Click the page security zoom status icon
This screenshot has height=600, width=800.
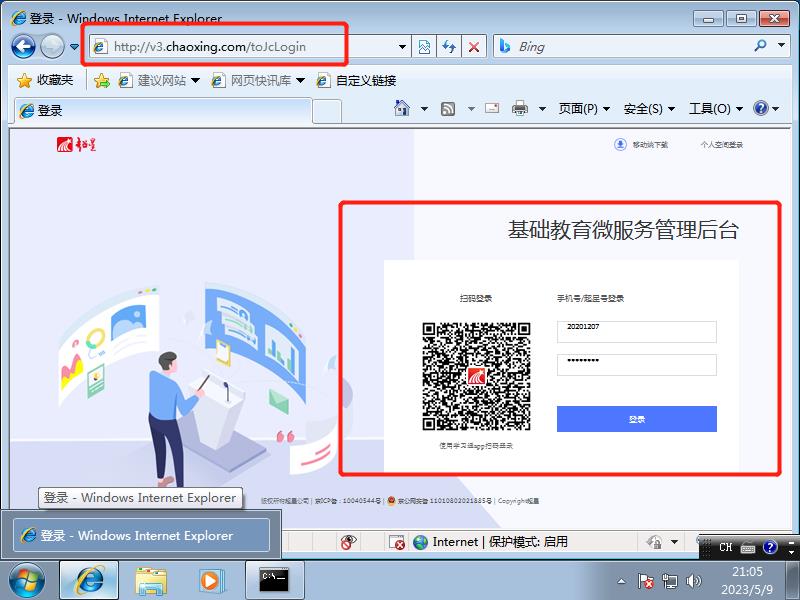654,541
